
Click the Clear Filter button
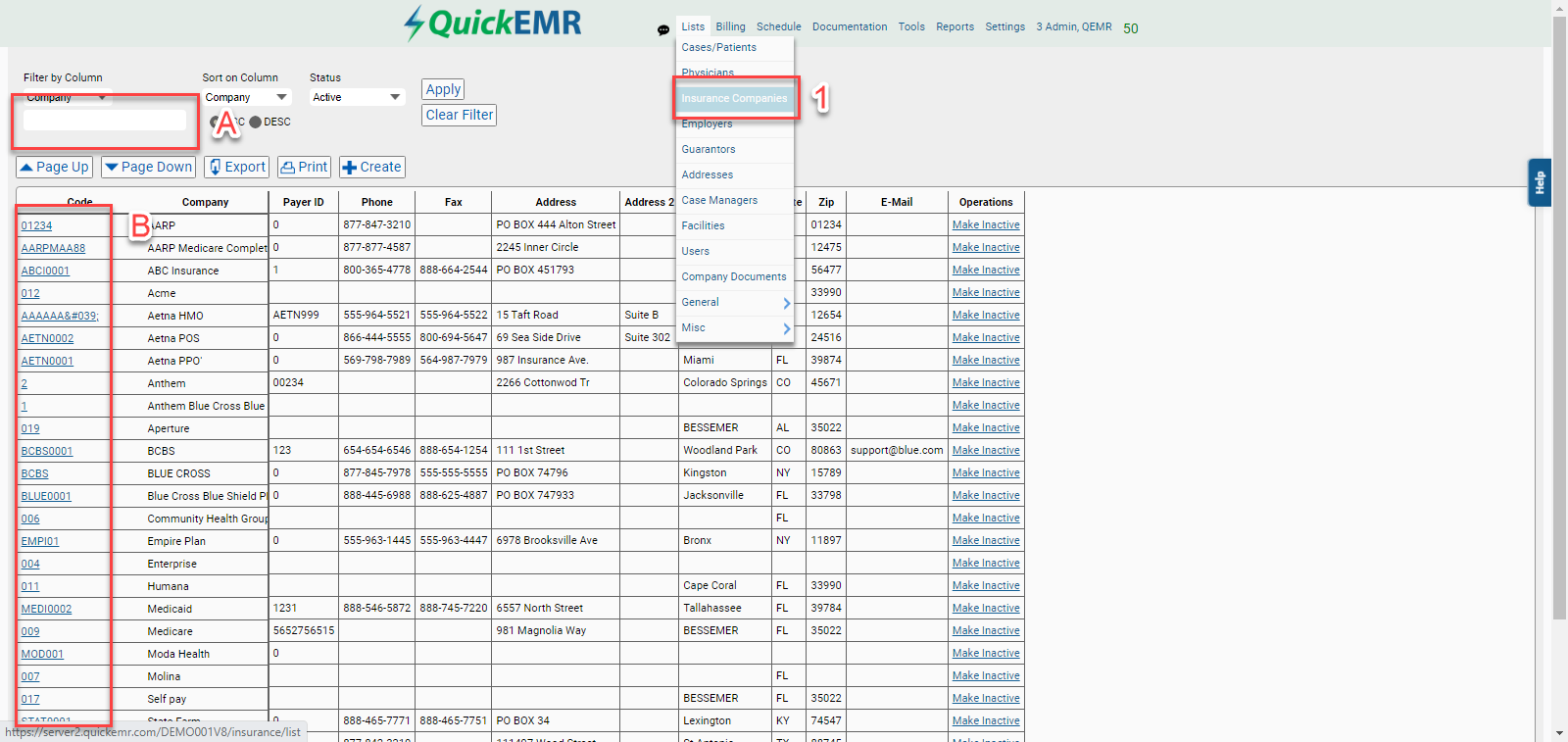[460, 115]
